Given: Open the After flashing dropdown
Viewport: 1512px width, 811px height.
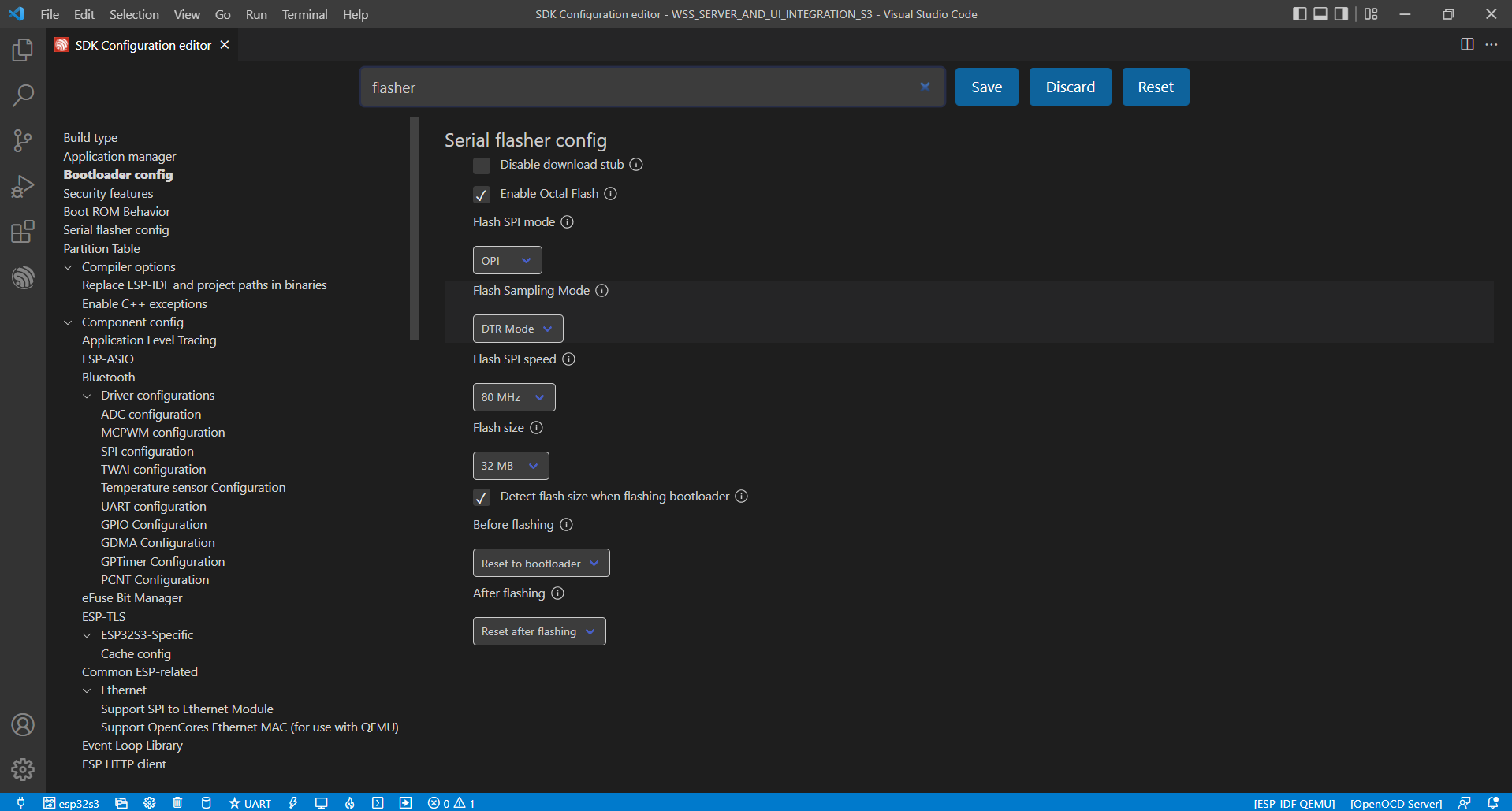Looking at the screenshot, I should (x=539, y=631).
